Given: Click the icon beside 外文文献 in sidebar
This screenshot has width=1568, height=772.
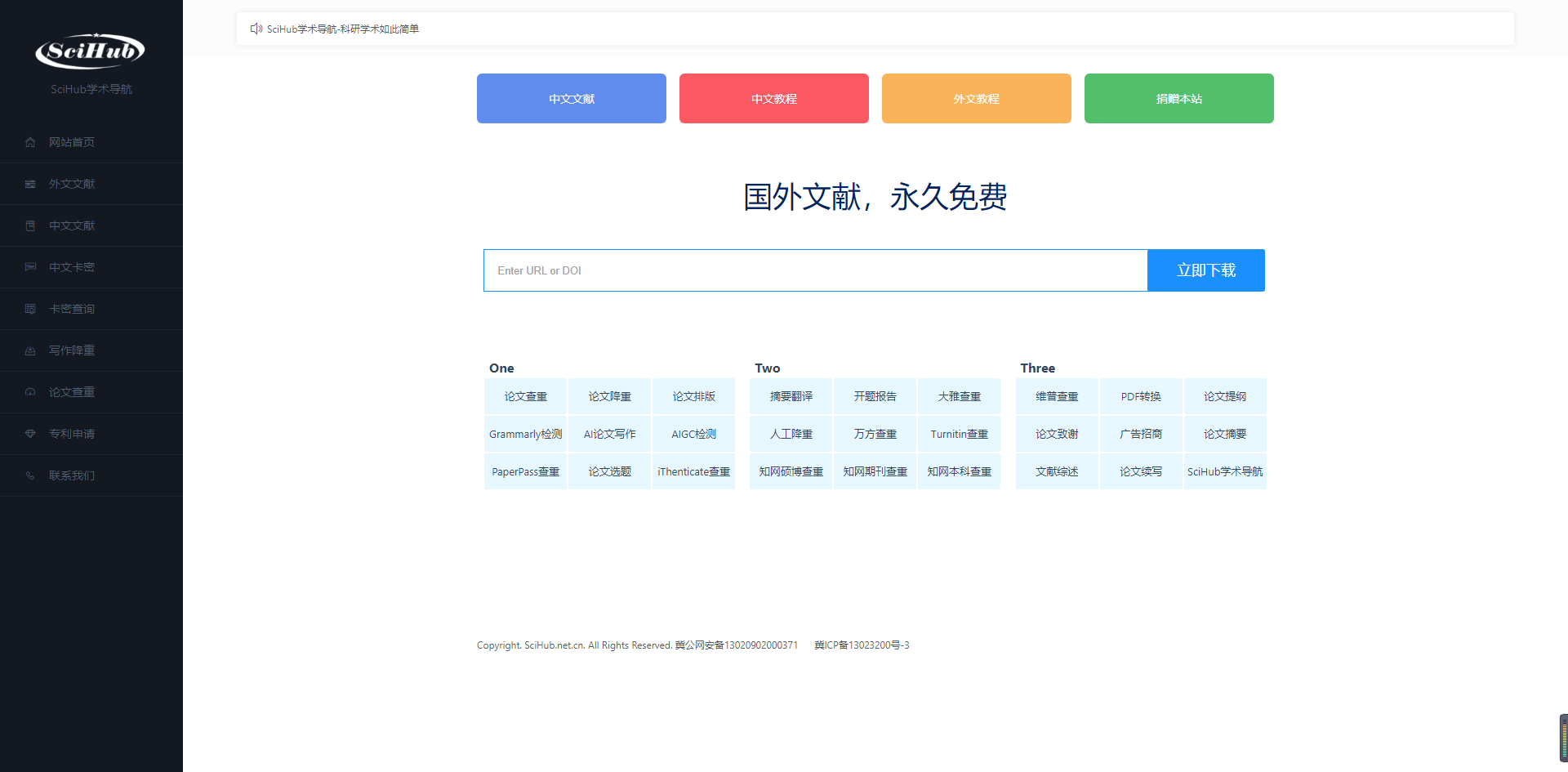Looking at the screenshot, I should tap(30, 184).
